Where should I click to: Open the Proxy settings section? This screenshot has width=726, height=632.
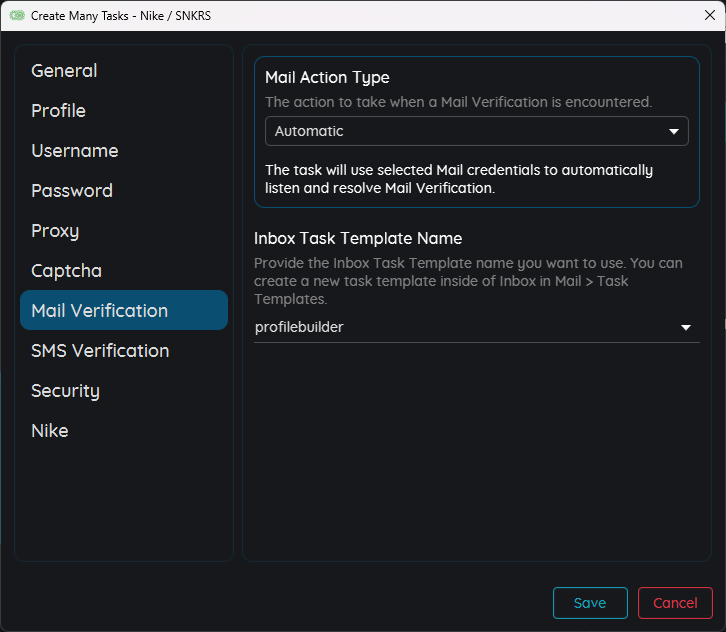pyautogui.click(x=55, y=231)
